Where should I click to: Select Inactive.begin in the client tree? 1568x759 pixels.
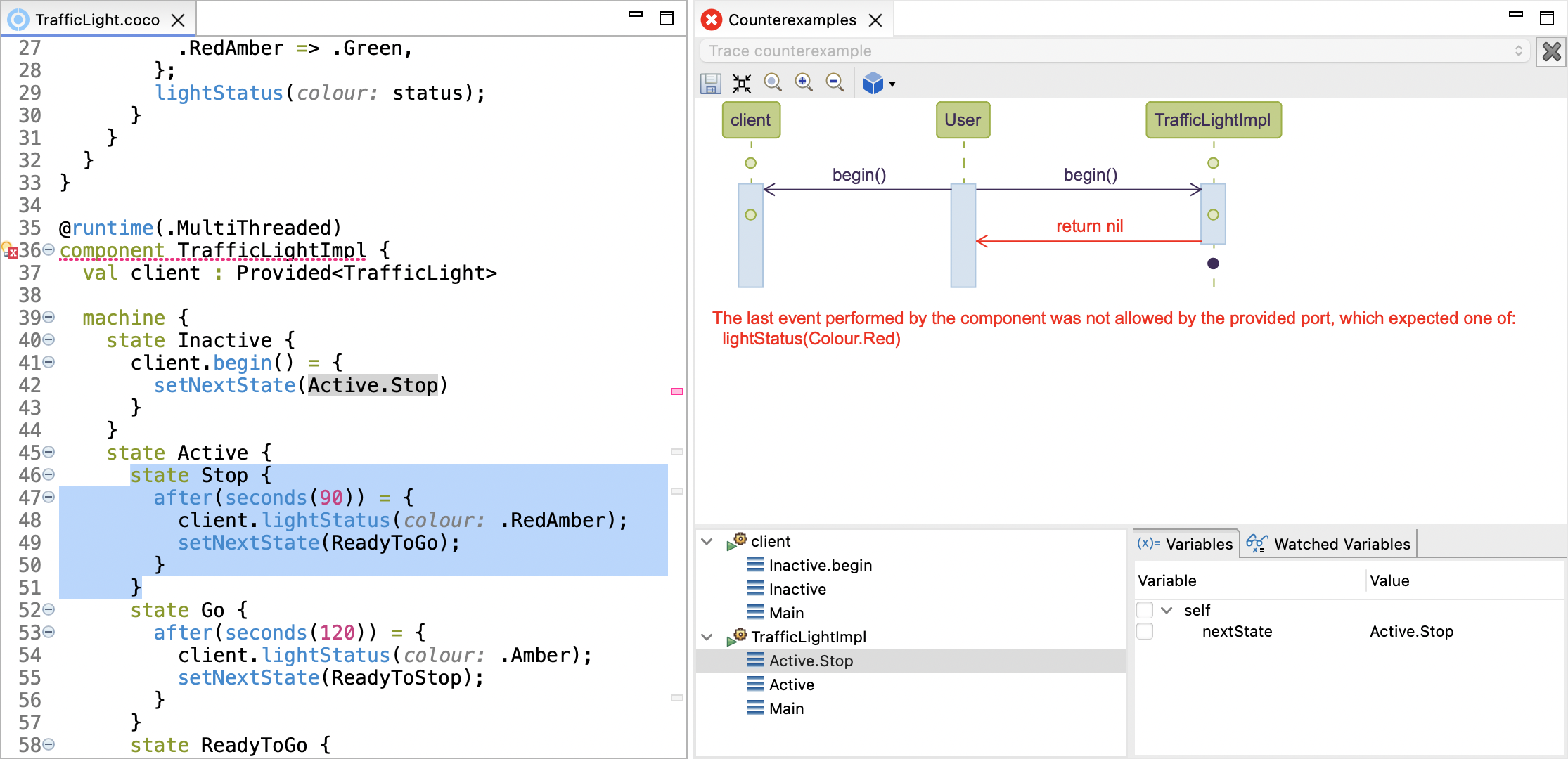point(820,565)
